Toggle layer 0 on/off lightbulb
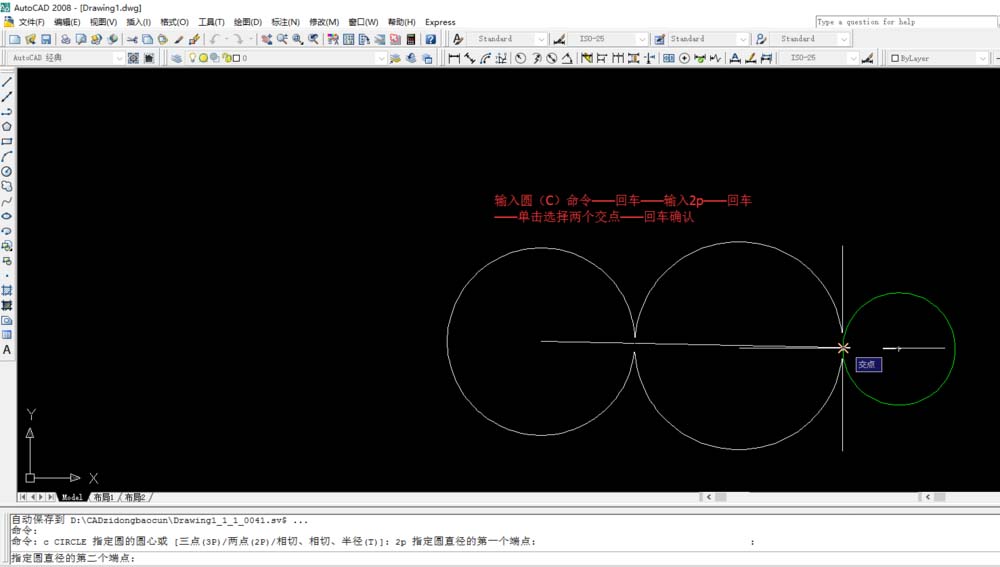 [193, 58]
